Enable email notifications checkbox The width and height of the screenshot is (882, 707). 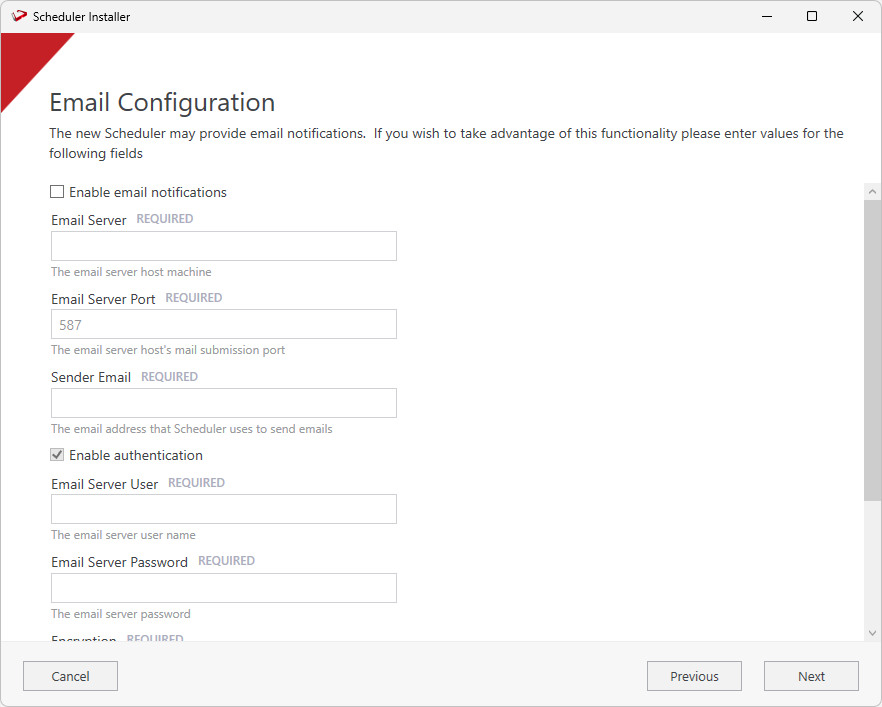click(58, 192)
